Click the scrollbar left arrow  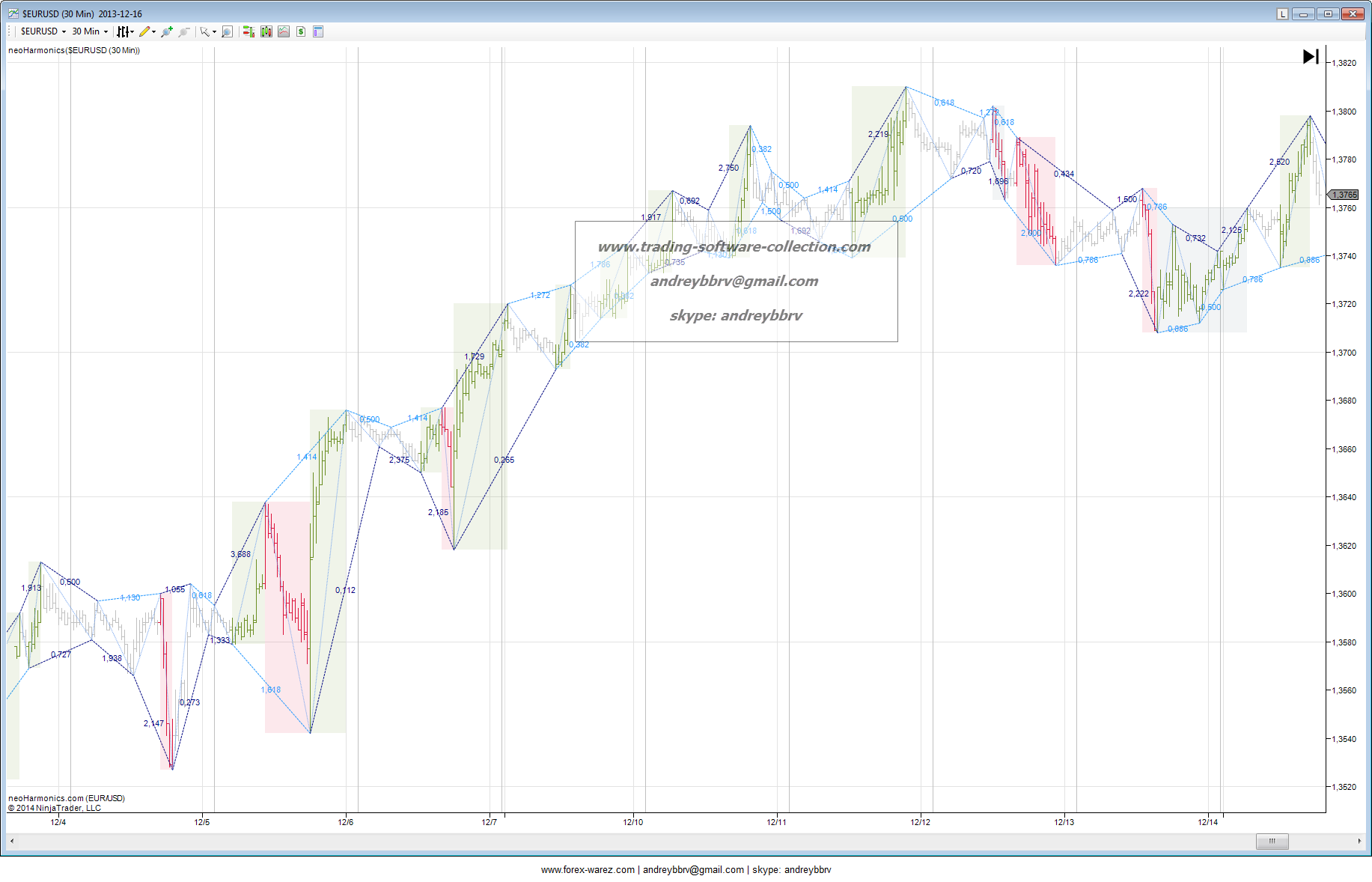point(12,841)
